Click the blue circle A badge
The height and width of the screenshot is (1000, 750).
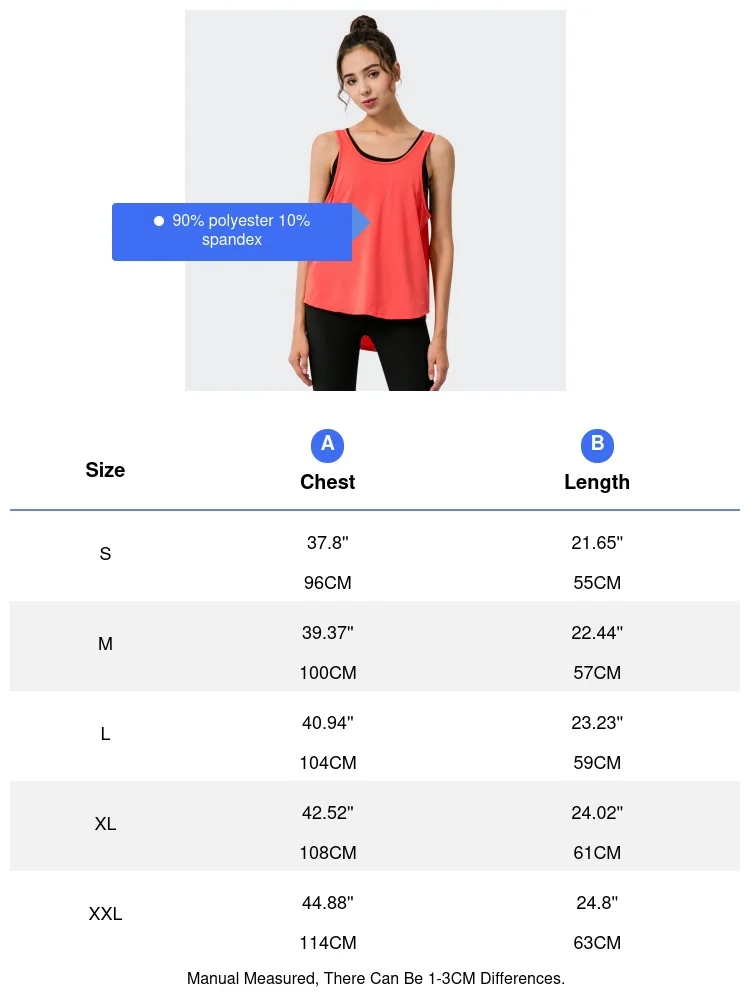click(327, 445)
